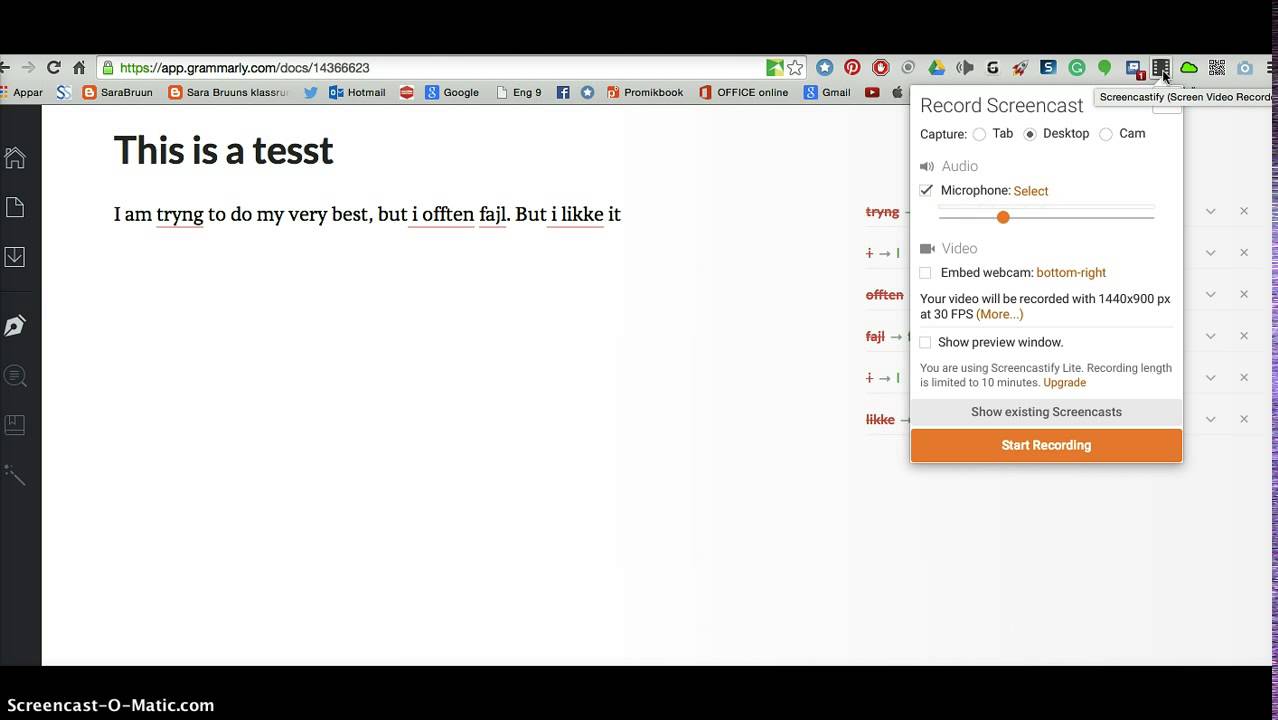Viewport: 1278px width, 720px height.
Task: Click the green Grammarly extension icon
Action: click(1077, 68)
